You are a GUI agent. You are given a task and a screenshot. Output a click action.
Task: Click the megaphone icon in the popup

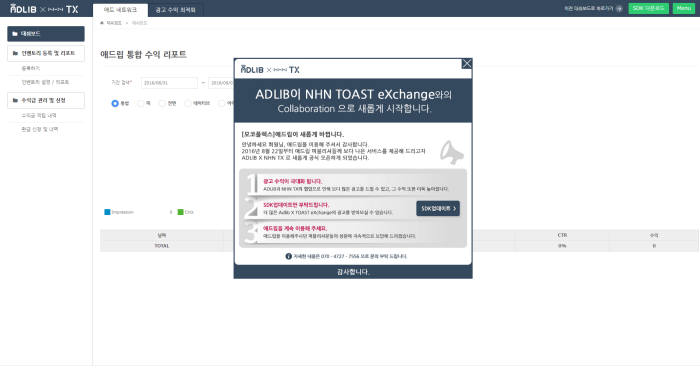point(451,153)
